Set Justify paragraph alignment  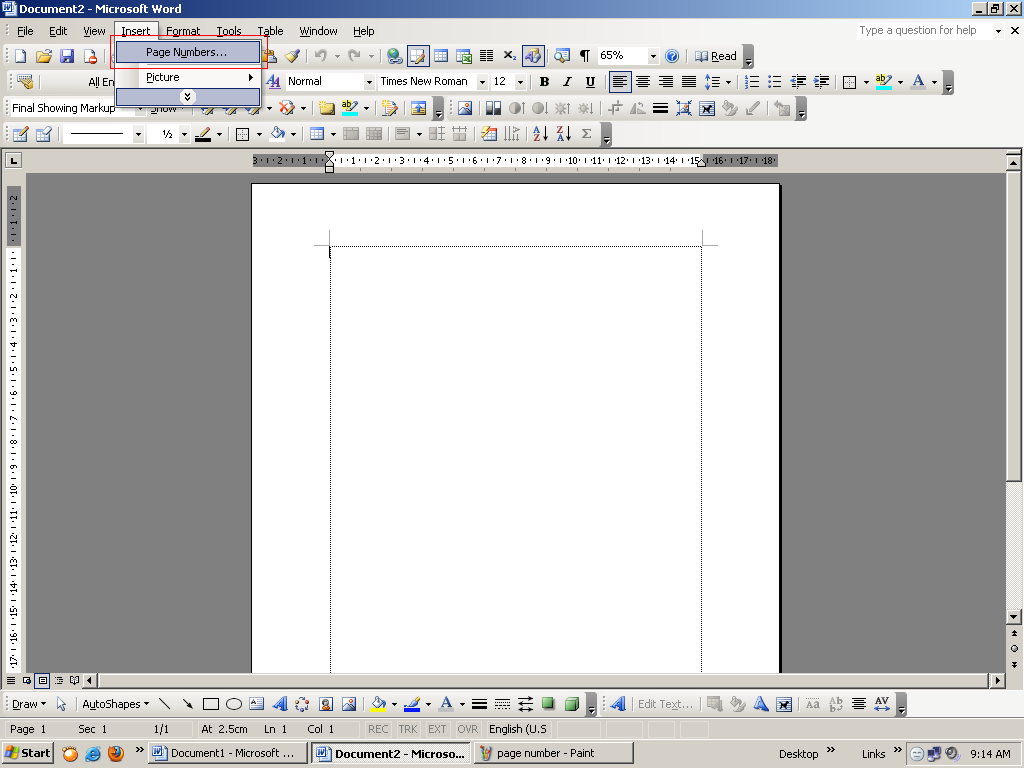click(x=689, y=82)
